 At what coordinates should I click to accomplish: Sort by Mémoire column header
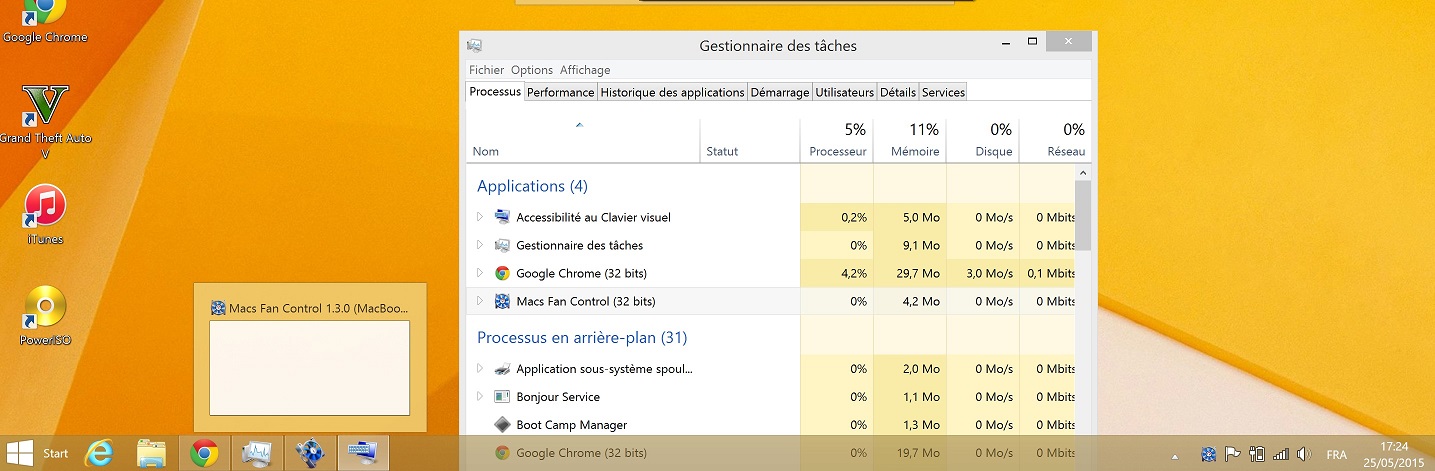click(x=910, y=140)
